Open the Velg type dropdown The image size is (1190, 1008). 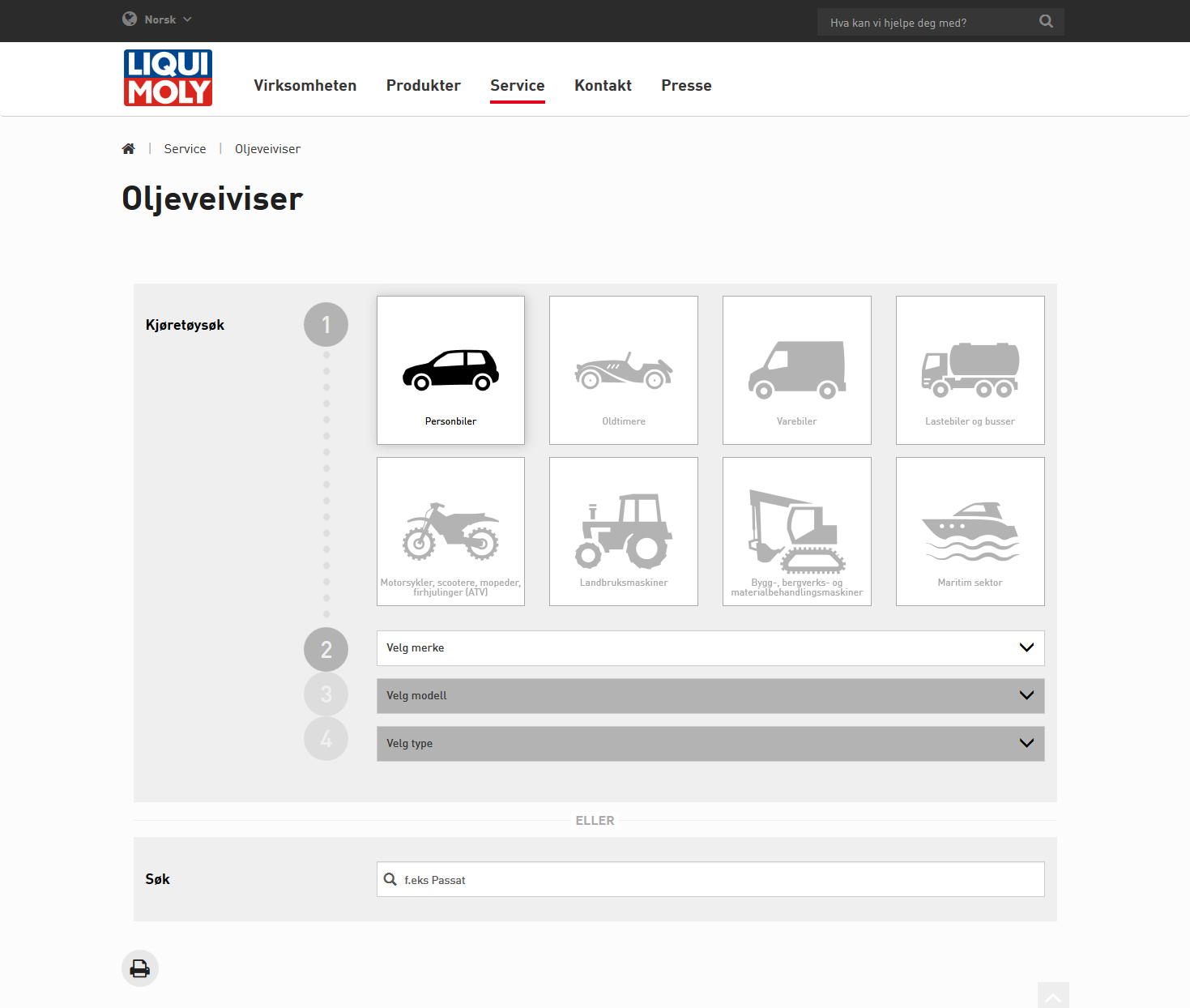[x=710, y=744]
